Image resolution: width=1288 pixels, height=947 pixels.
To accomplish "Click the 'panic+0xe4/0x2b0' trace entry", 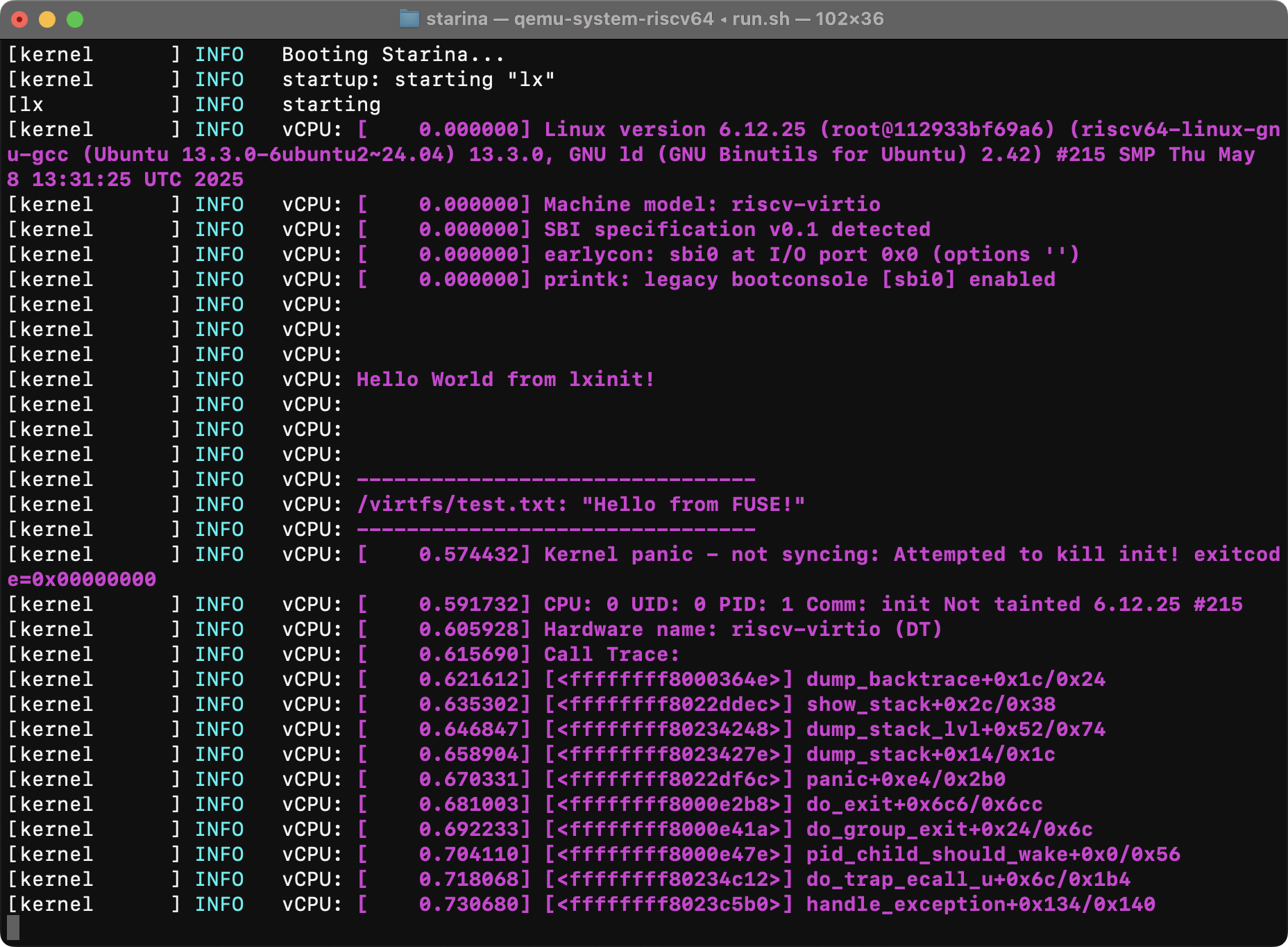I will 906,780.
